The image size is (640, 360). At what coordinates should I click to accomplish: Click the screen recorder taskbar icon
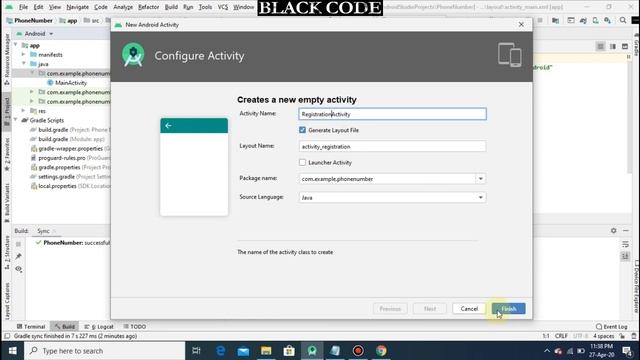(x=358, y=351)
